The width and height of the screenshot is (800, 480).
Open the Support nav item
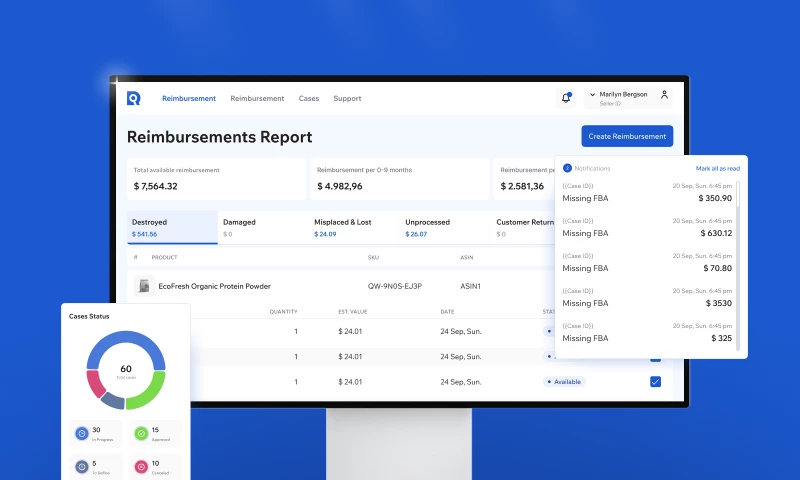coord(347,98)
